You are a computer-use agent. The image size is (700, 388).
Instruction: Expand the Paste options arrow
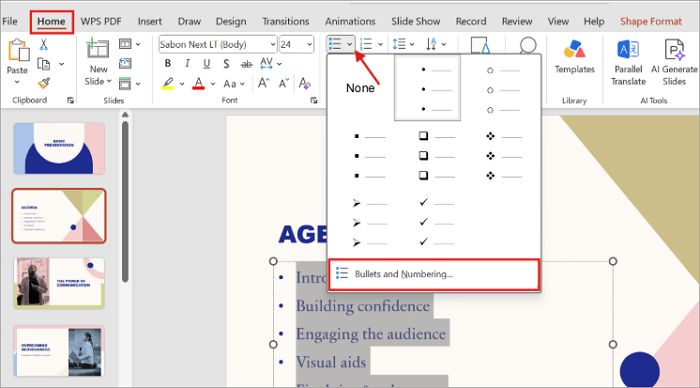tap(17, 82)
